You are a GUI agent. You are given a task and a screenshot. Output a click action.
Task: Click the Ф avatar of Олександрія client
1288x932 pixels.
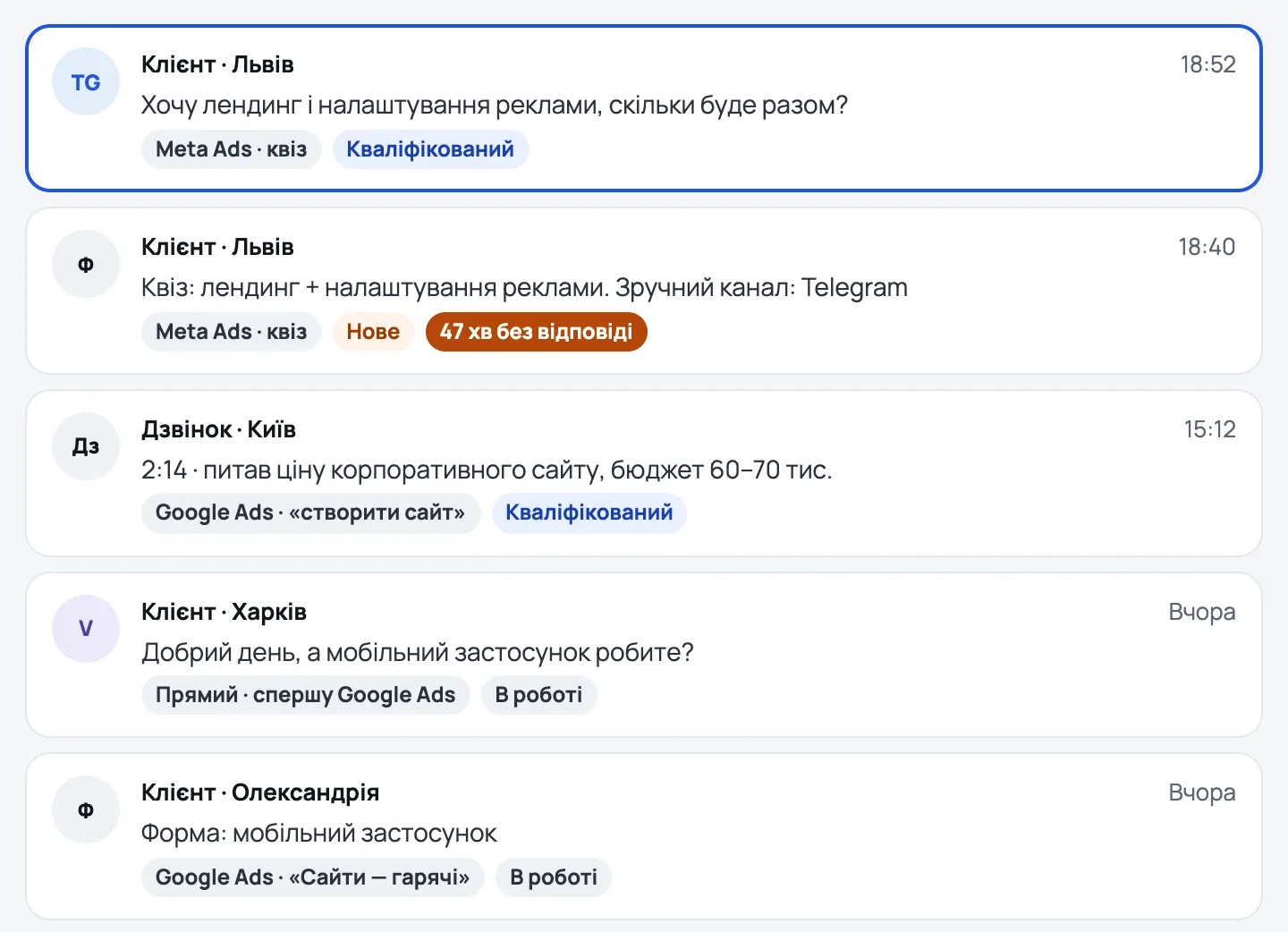[86, 809]
